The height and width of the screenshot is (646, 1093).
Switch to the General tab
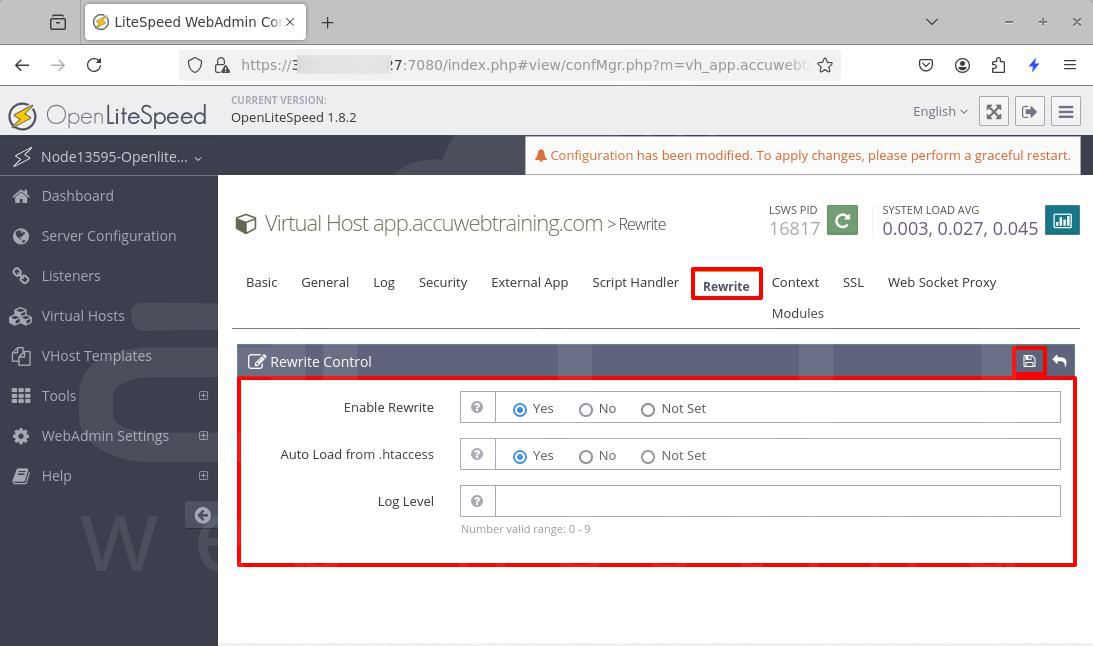click(x=325, y=282)
